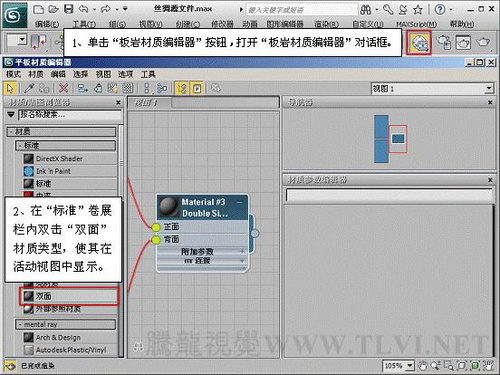Click the New file icon
Viewport: 500px width, 375px height.
click(x=39, y=9)
